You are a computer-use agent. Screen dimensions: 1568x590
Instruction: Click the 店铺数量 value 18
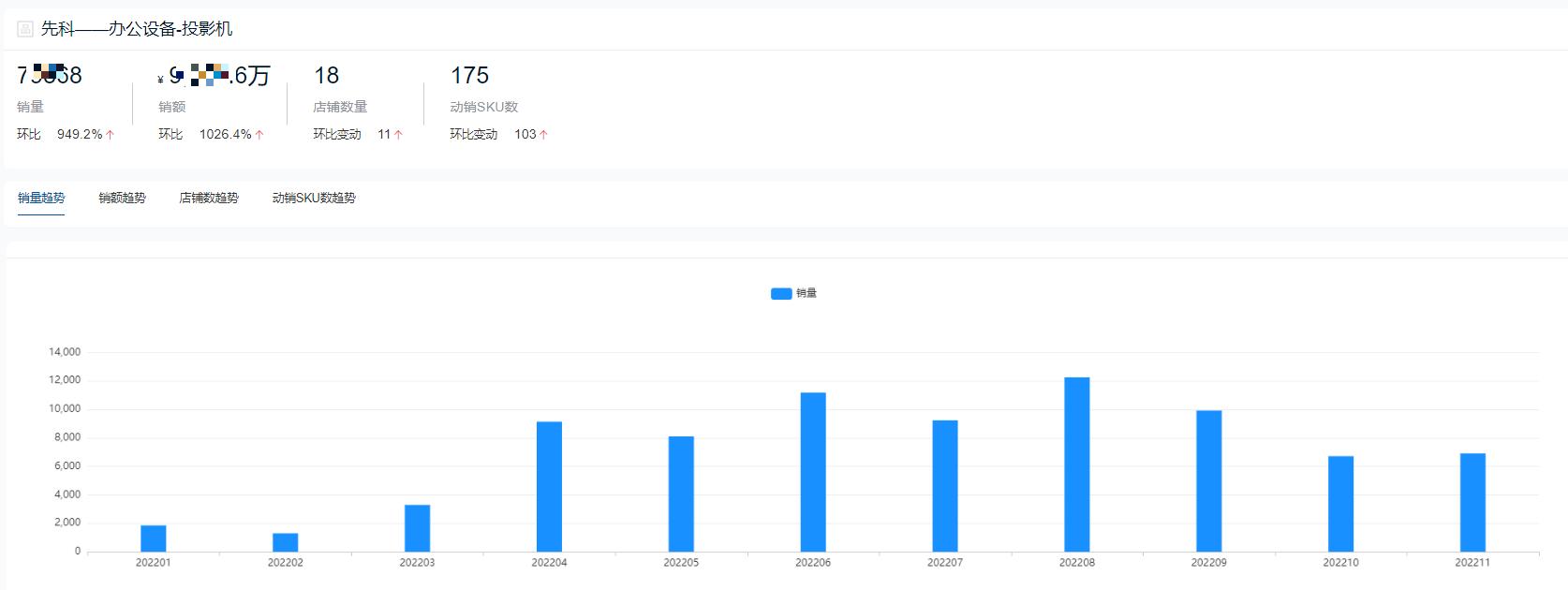click(x=326, y=75)
